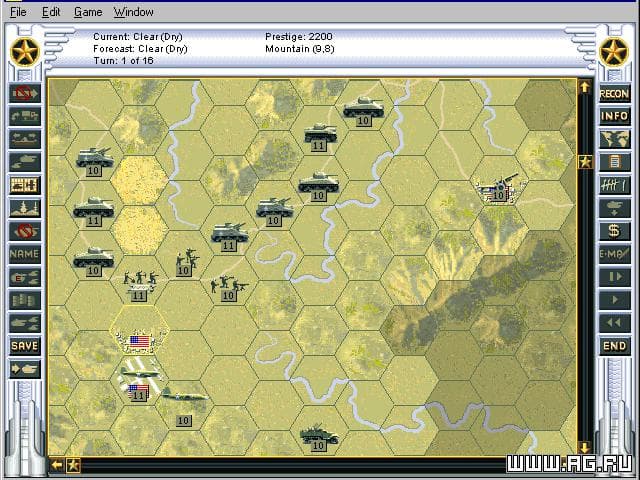
Task: Click the map scroll left arrow
Action: click(x=57, y=464)
